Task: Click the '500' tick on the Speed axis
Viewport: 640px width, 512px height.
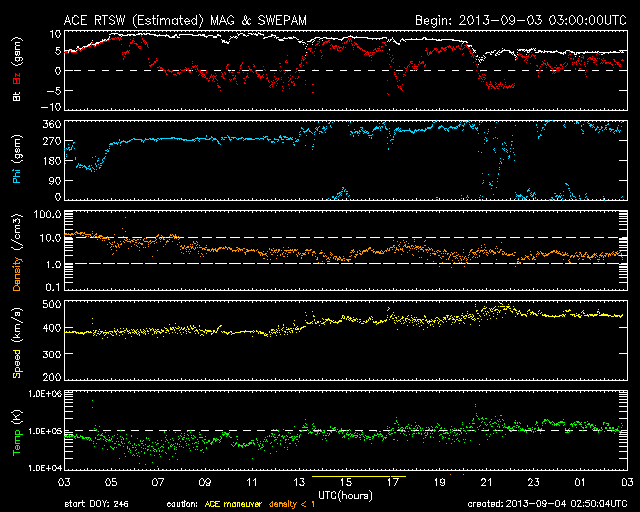Action: pos(52,304)
